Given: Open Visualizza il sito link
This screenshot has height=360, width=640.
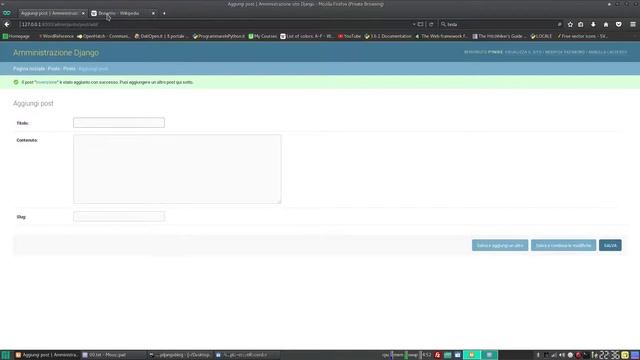Looking at the screenshot, I should 523,52.
